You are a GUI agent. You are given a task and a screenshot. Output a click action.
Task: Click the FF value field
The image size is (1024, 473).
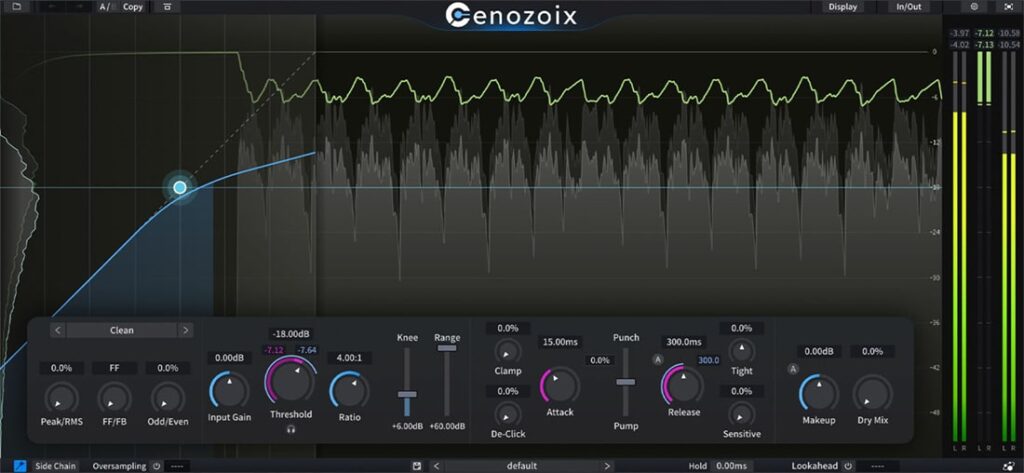114,368
